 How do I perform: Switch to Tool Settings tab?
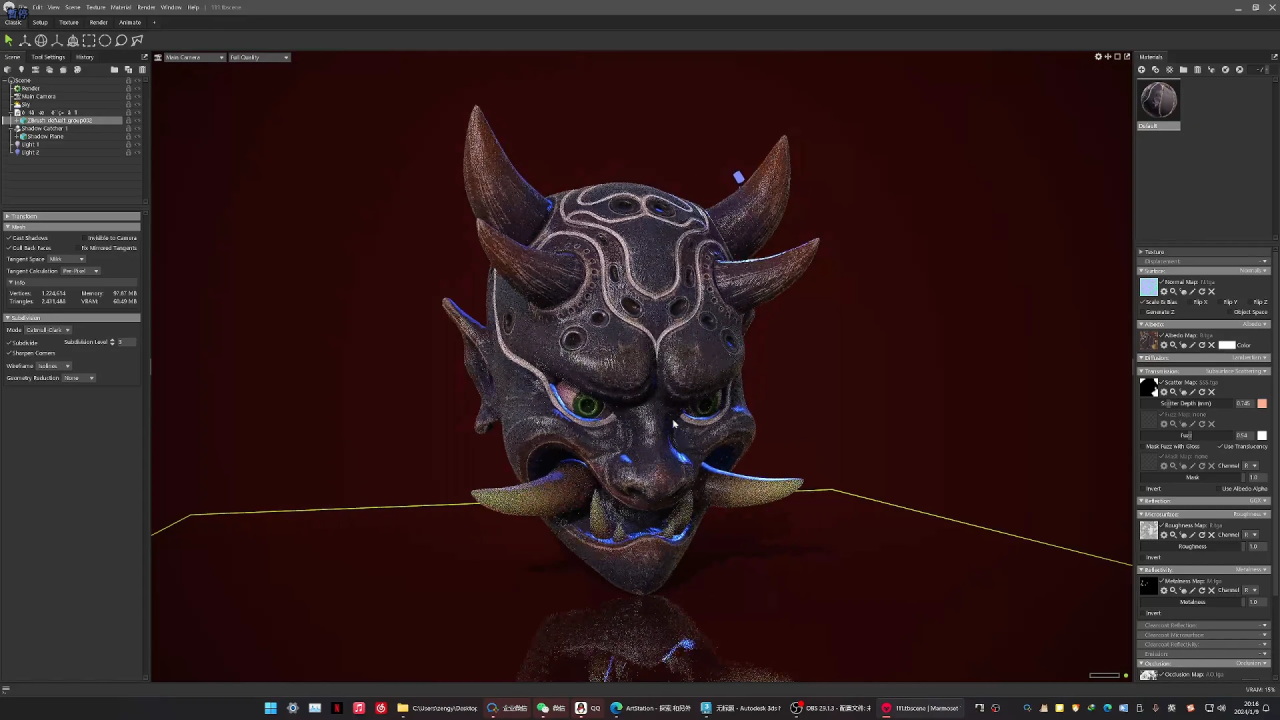tap(48, 57)
